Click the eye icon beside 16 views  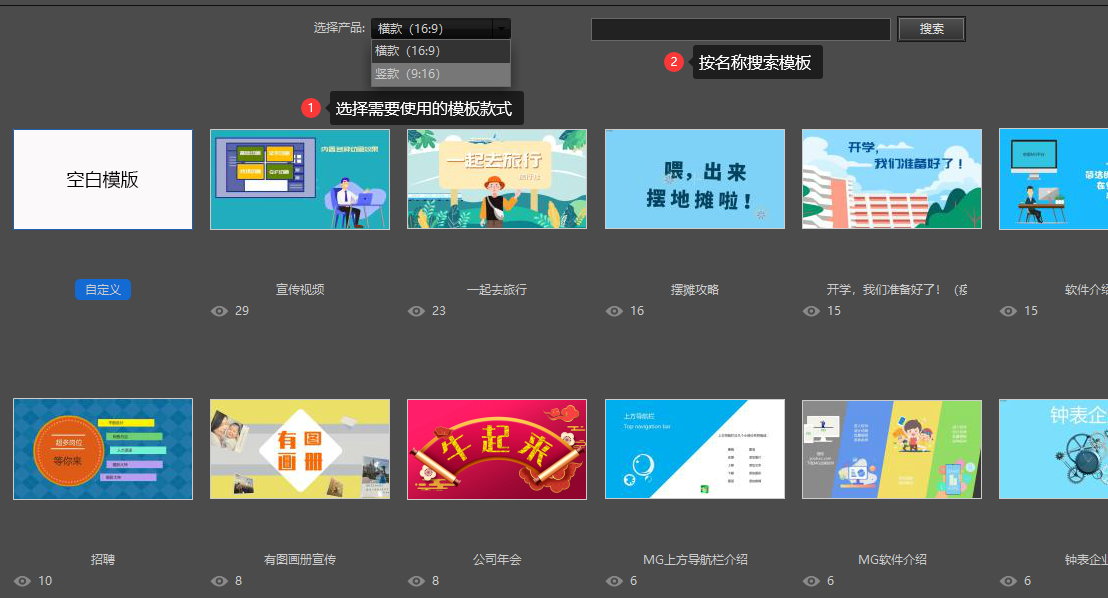(x=614, y=311)
